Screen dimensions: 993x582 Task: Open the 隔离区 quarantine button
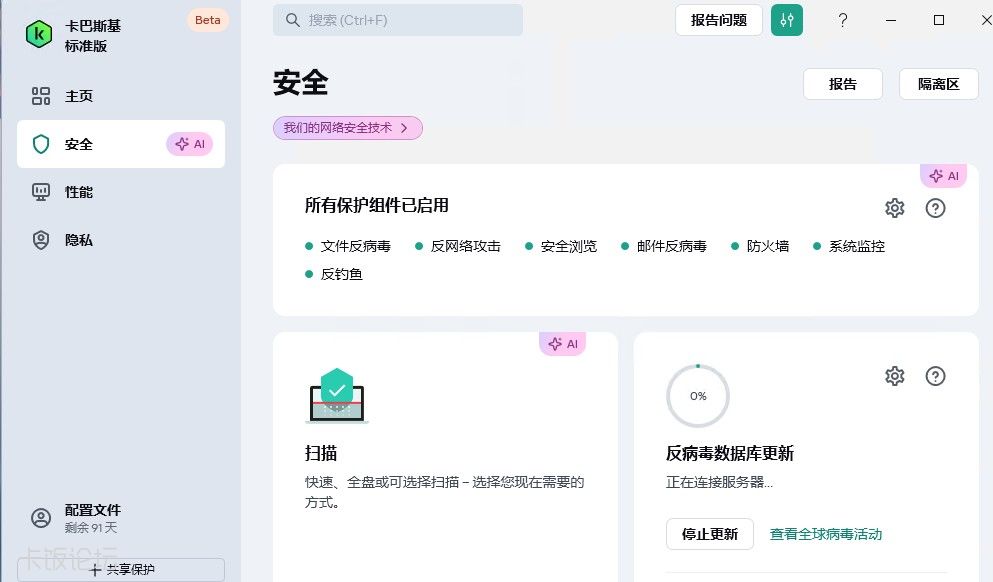click(x=938, y=84)
